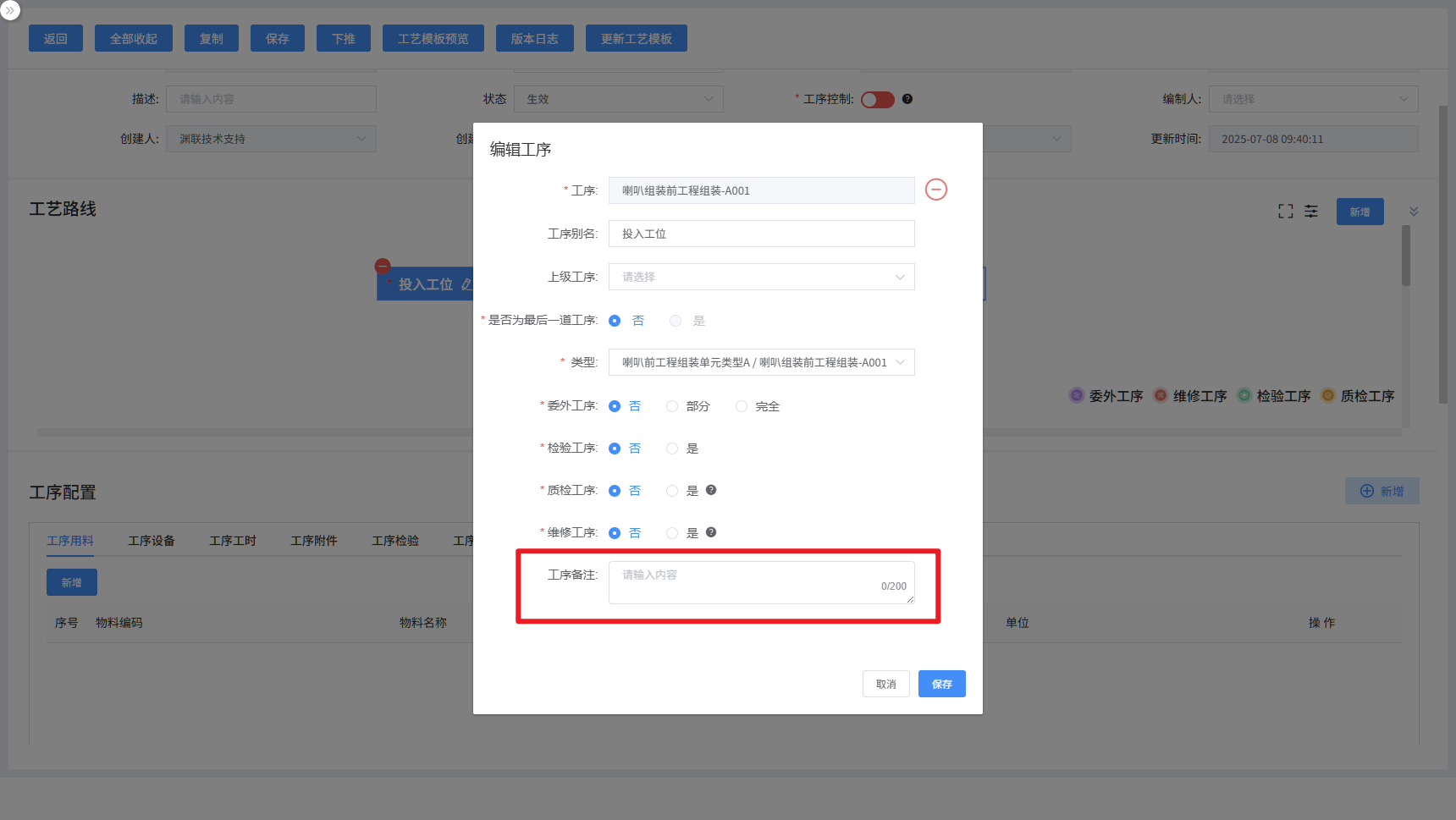Image resolution: width=1456 pixels, height=820 pixels.
Task: Switch to the 工序工时 tab
Action: click(233, 541)
